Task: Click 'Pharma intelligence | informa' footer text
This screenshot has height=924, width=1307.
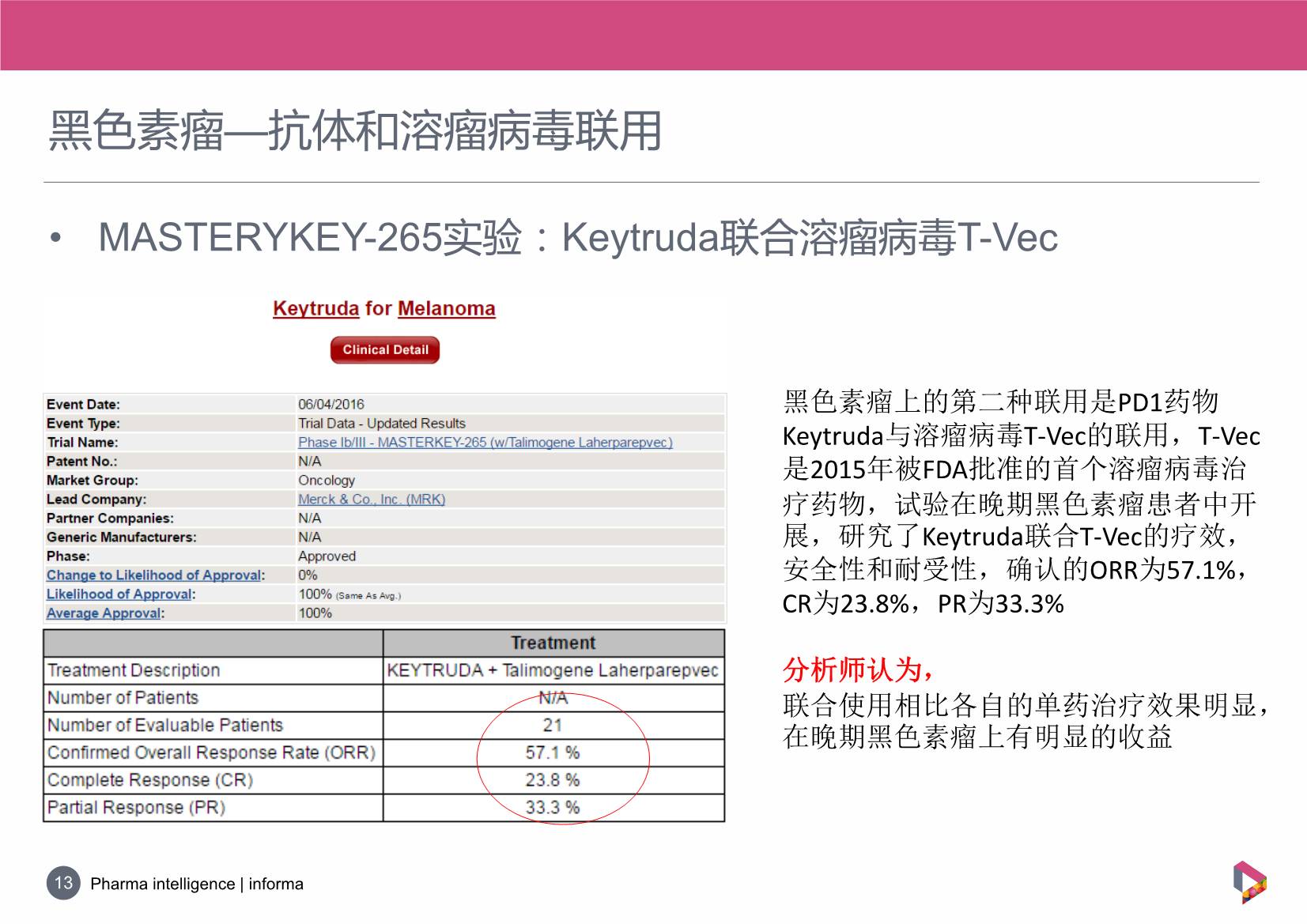Action: 197,884
